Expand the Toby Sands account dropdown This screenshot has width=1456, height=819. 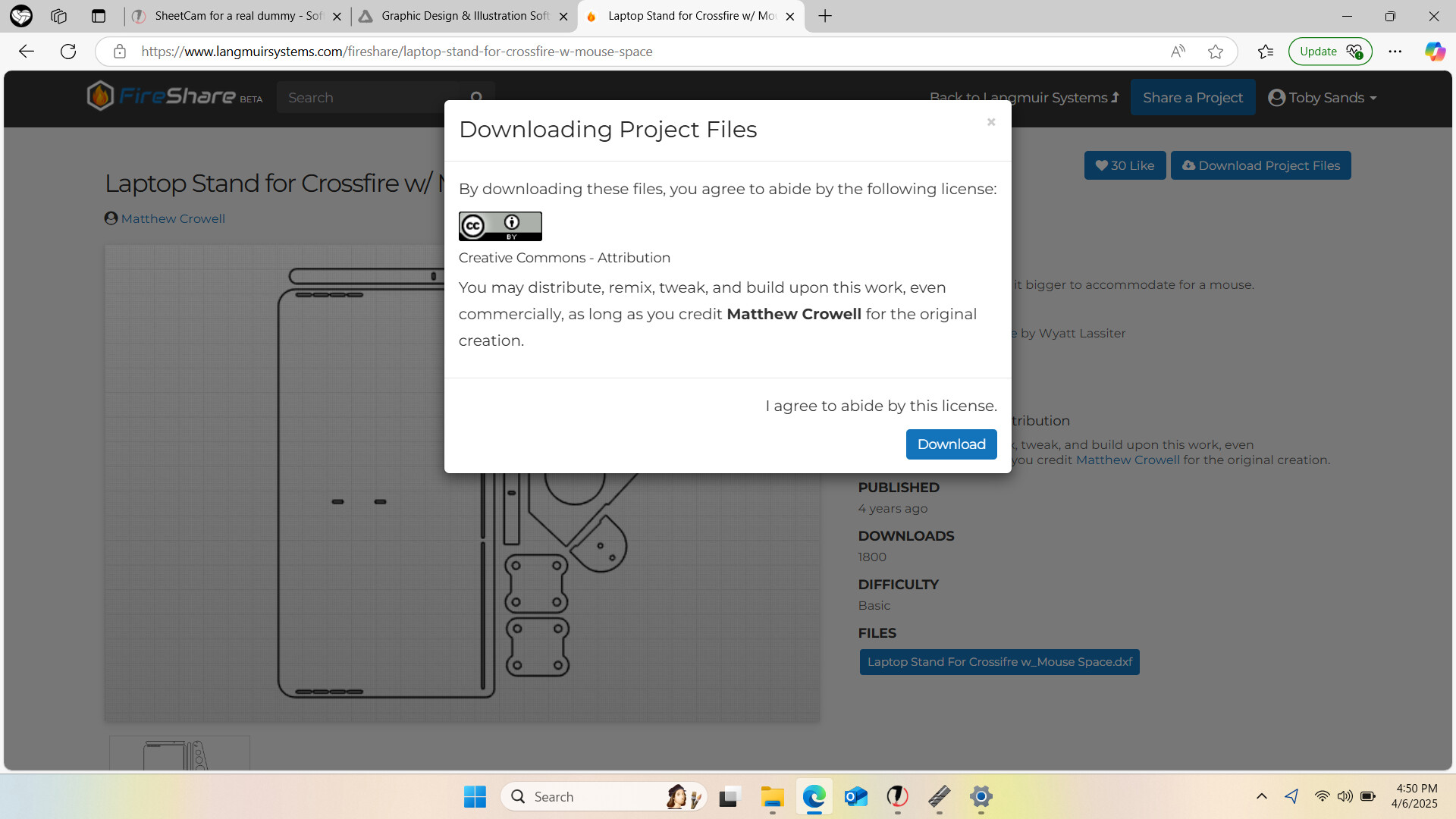1323,98
